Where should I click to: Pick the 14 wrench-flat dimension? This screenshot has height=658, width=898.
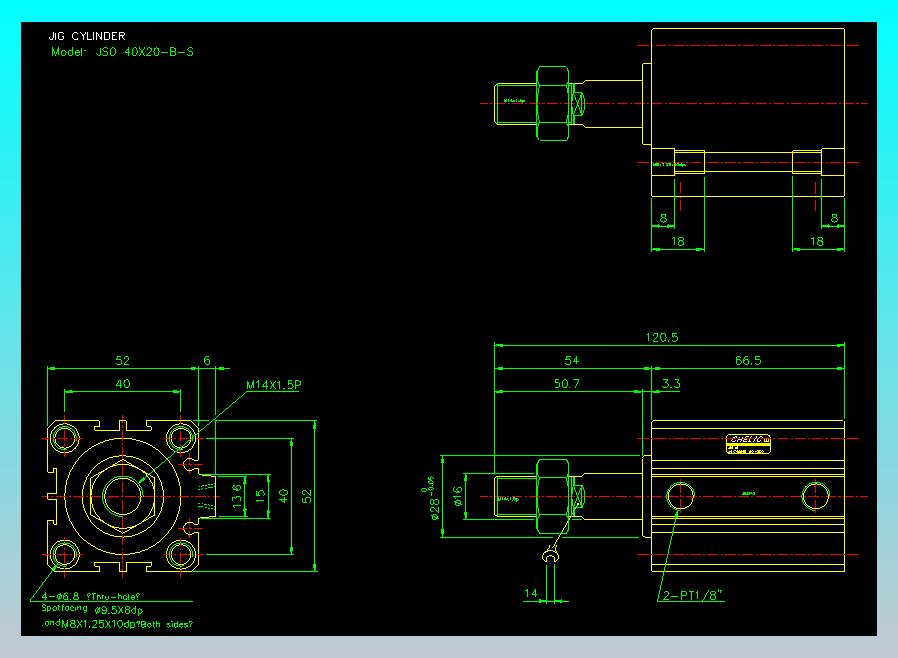(x=531, y=593)
